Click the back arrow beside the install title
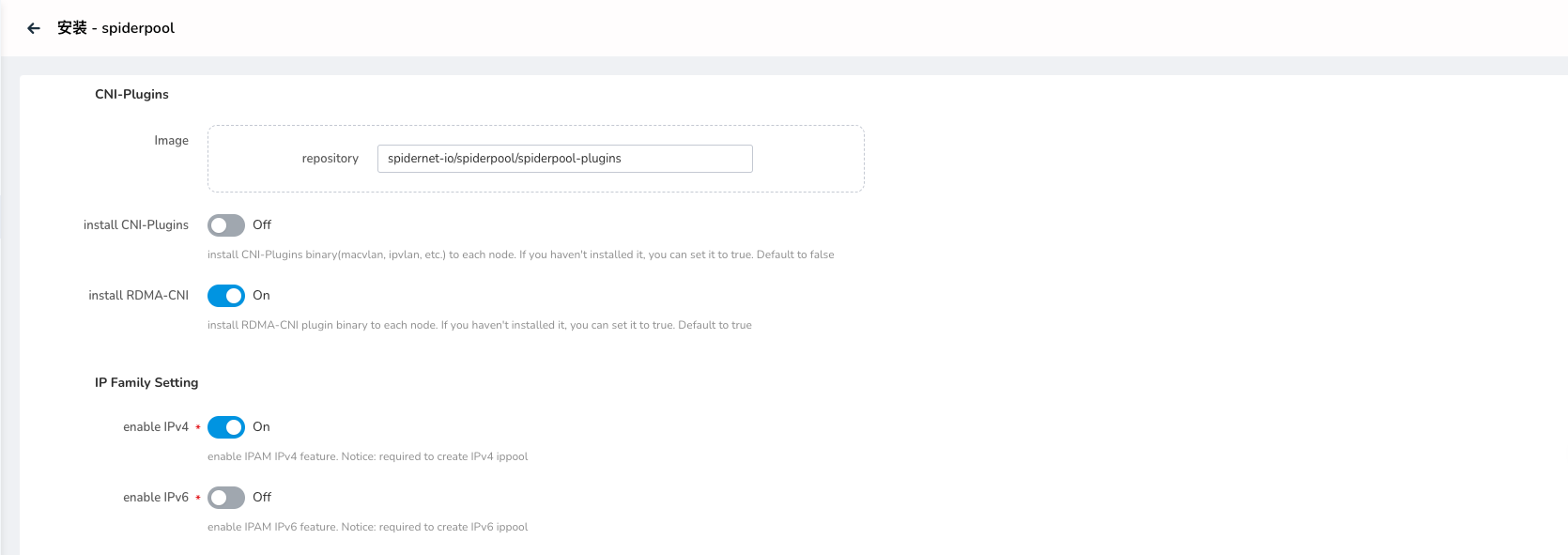The height and width of the screenshot is (555, 1568). (34, 28)
